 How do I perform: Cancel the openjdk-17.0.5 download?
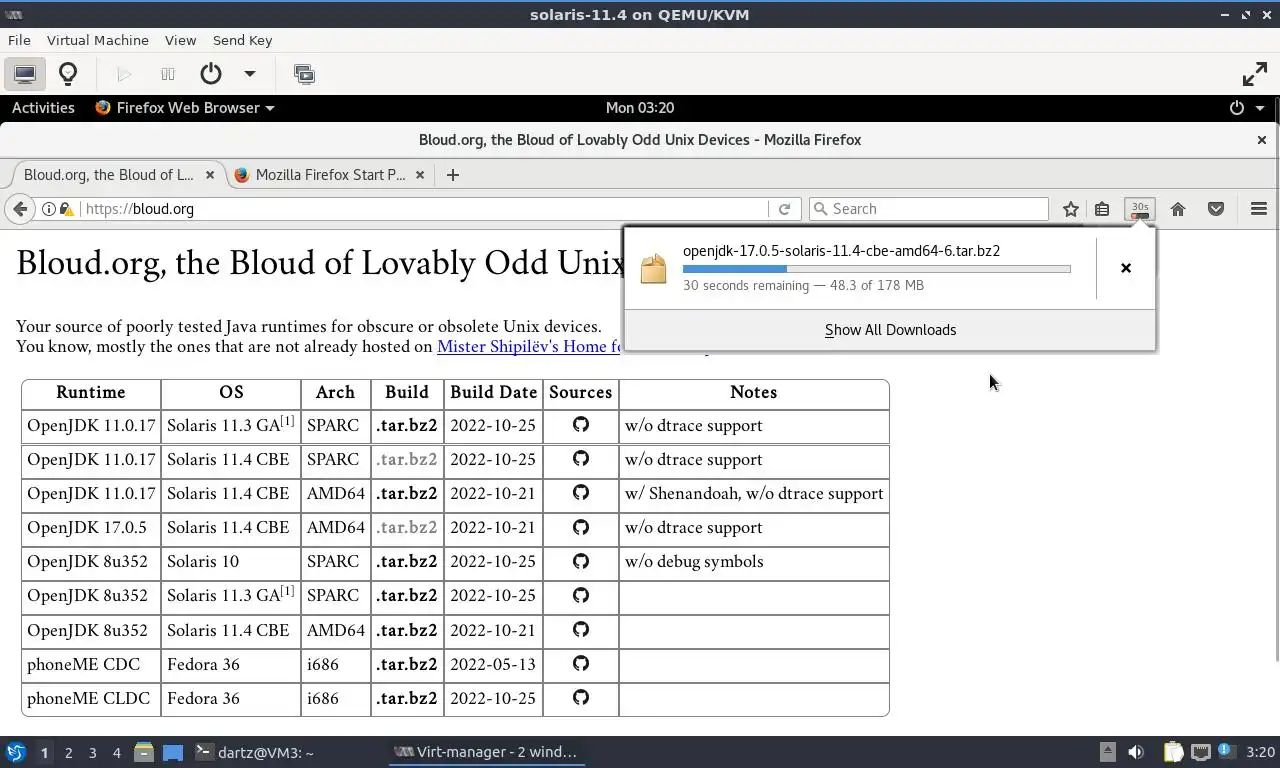(1126, 268)
